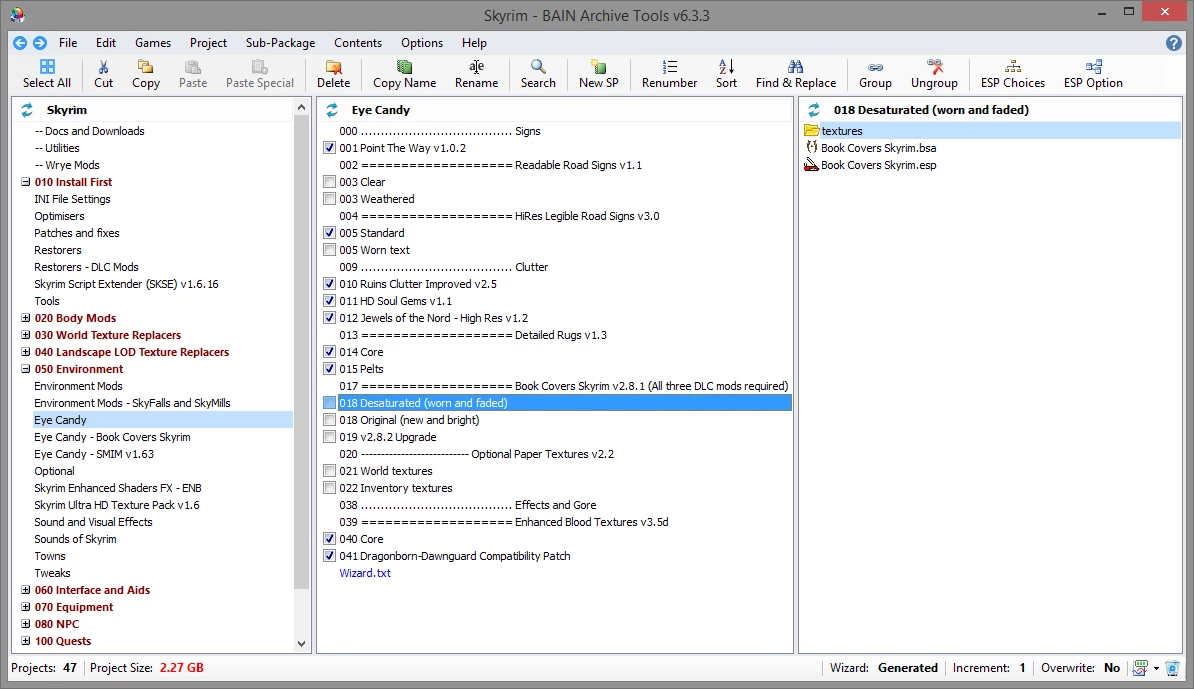Open the Help menu
The image size is (1194, 689).
coord(474,43)
